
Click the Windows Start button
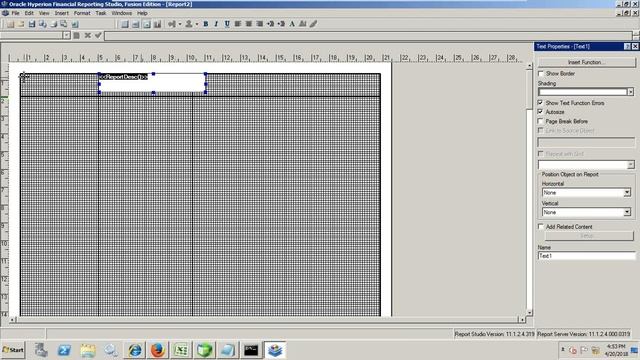coord(13,350)
